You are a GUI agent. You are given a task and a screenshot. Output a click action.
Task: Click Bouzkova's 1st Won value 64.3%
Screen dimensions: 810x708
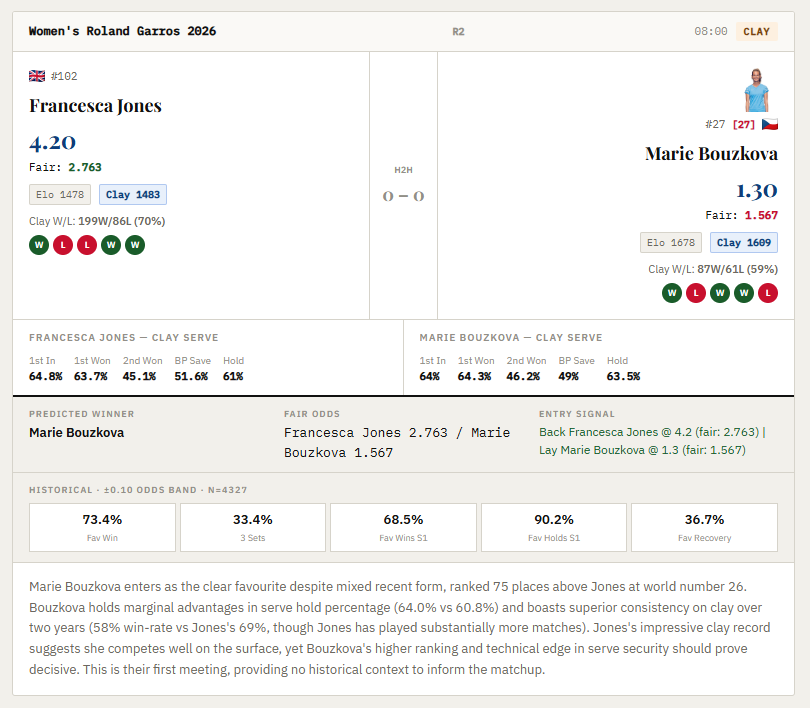pyautogui.click(x=474, y=376)
